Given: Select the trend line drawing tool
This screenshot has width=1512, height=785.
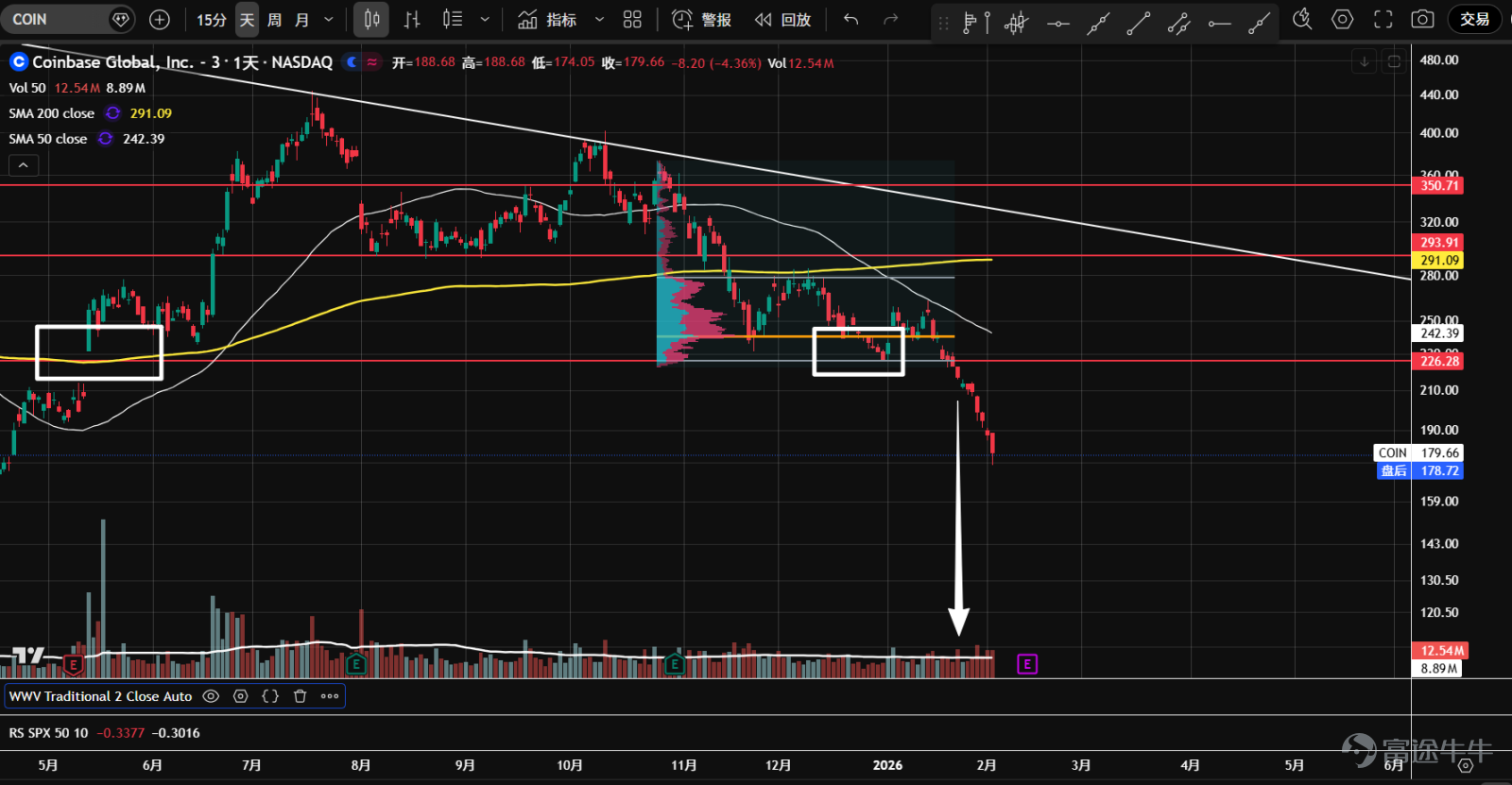Looking at the screenshot, I should coord(1138,22).
